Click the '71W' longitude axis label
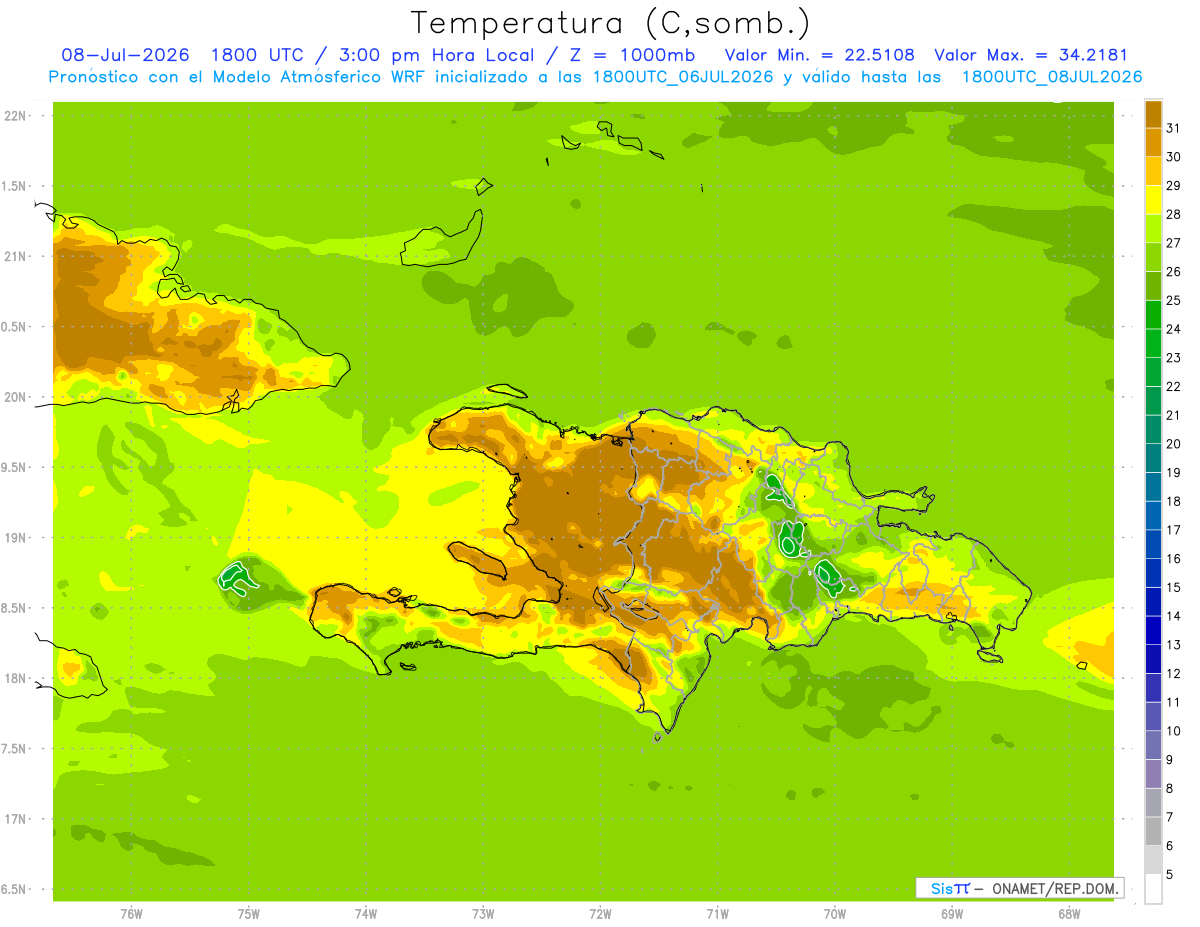 pos(717,914)
